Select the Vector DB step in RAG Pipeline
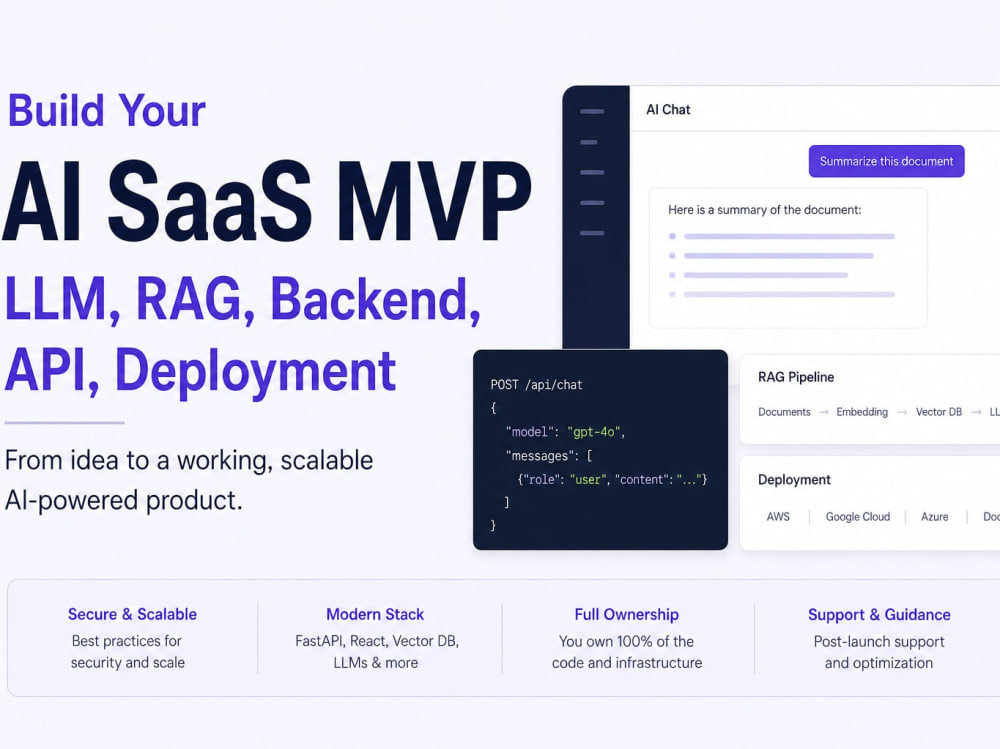The image size is (1000, 749). 938,412
